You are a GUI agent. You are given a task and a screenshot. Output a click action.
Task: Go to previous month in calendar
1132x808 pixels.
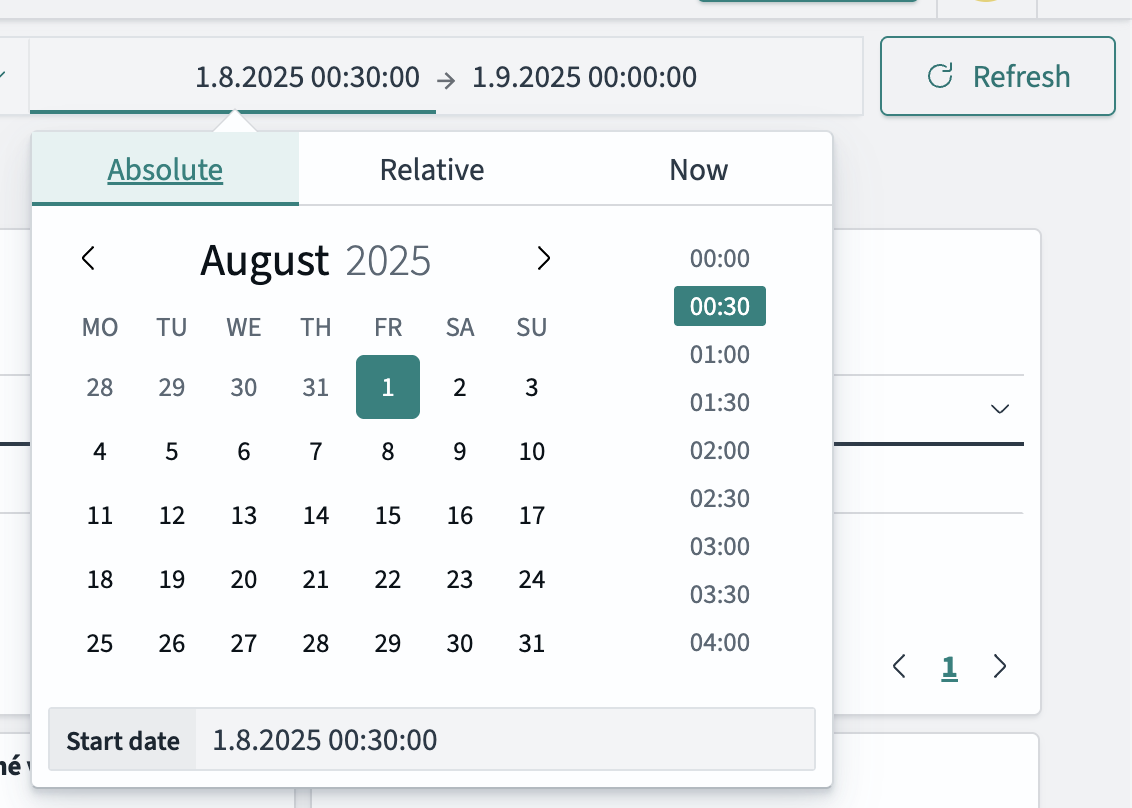tap(88, 259)
